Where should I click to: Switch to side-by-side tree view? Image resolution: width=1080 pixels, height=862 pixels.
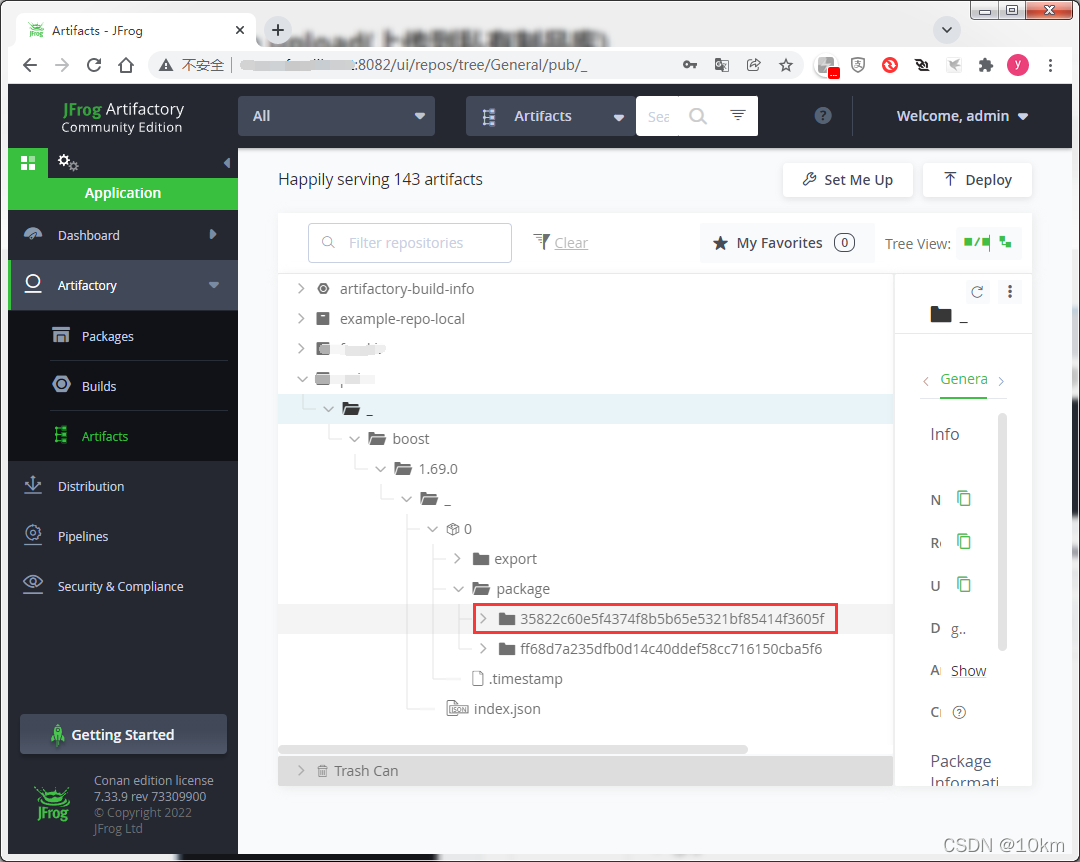click(x=976, y=243)
